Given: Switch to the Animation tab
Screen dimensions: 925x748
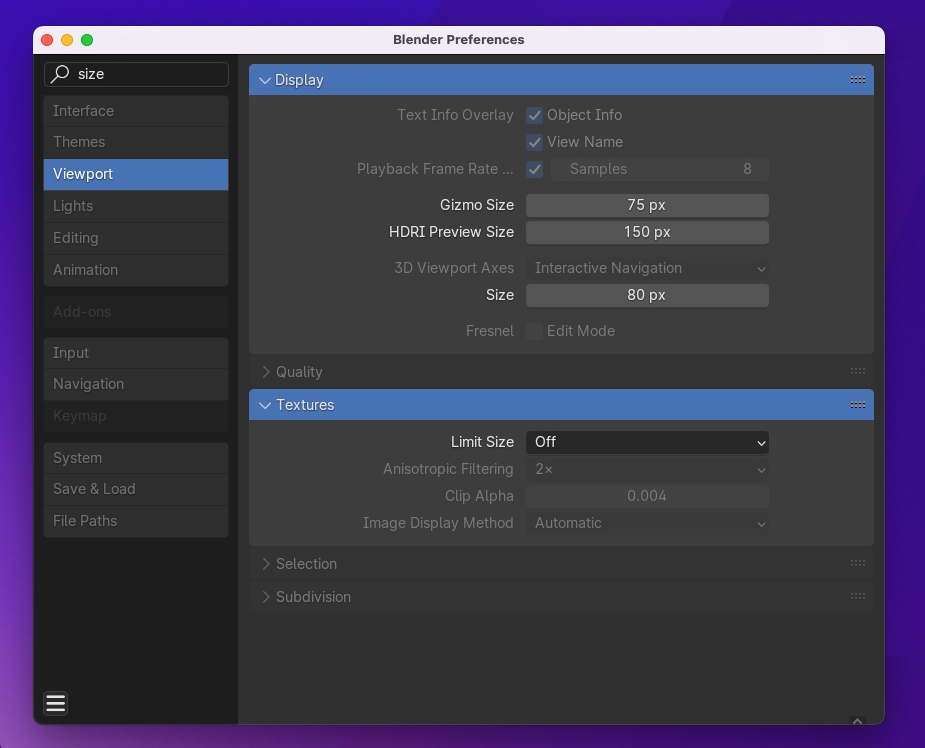Looking at the screenshot, I should (x=136, y=270).
